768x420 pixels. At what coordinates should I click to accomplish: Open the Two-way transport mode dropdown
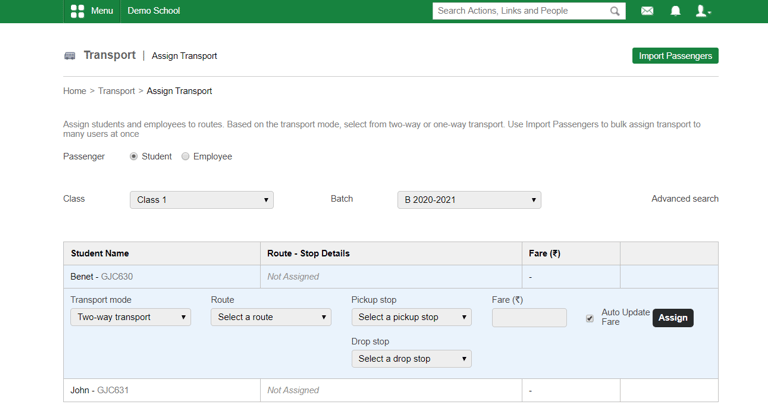coord(131,317)
